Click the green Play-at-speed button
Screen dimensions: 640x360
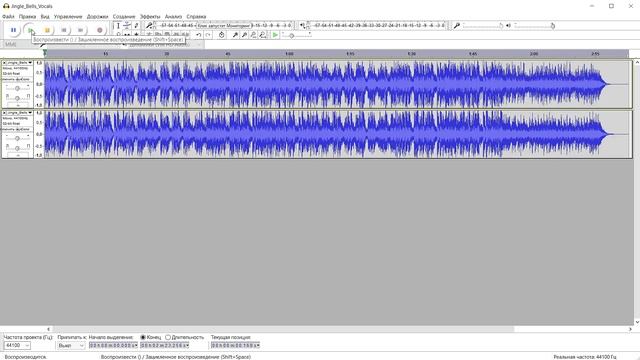(x=275, y=35)
